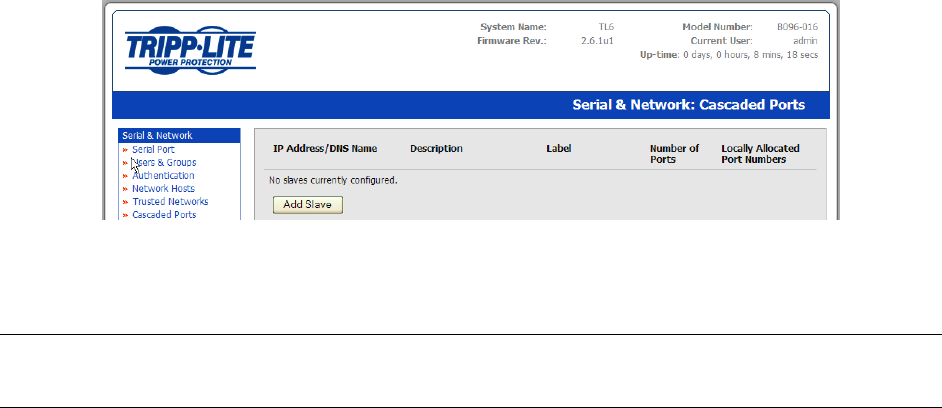Click the IP Address/DNS Name column header
Viewport: 942px width, 408px height.
325,148
